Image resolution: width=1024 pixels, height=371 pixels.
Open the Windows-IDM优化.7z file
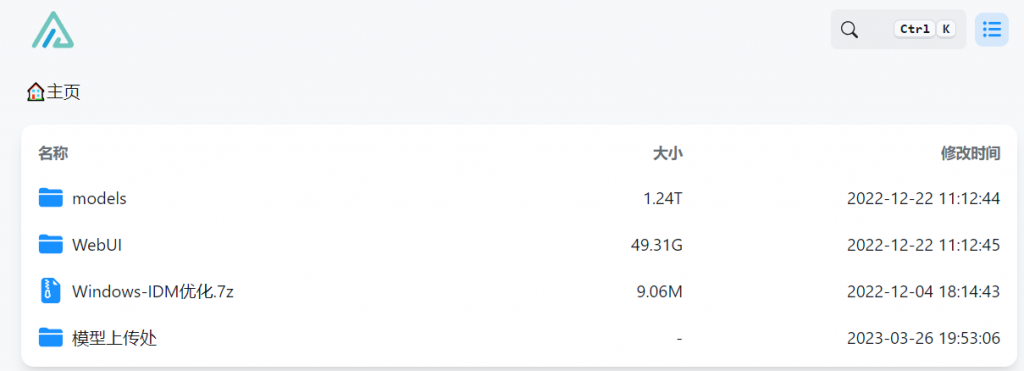(x=153, y=292)
